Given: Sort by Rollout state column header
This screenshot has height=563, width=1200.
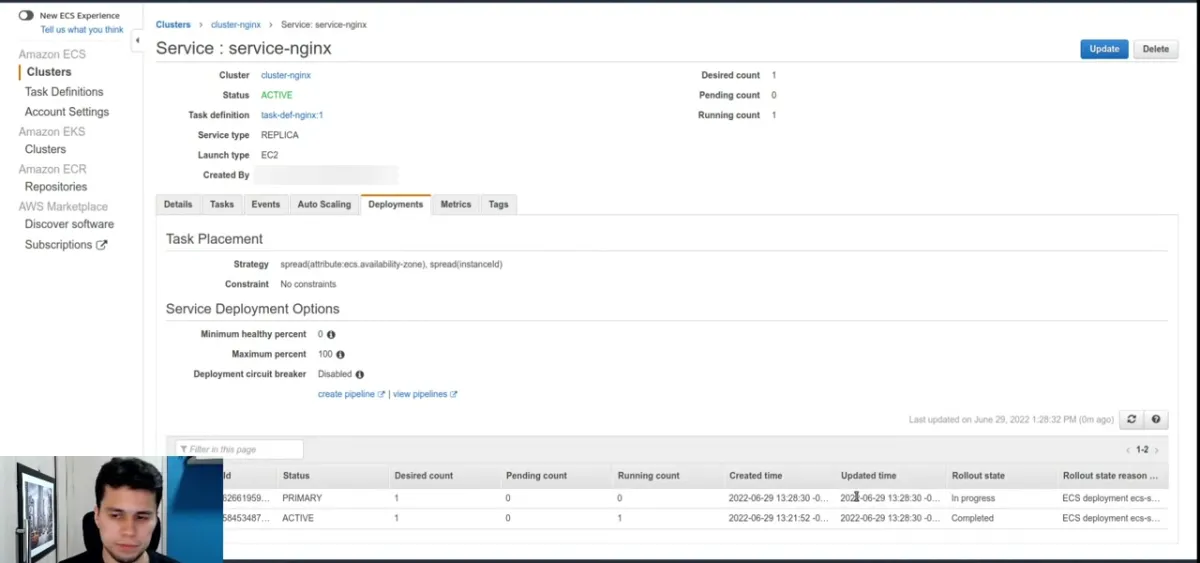Looking at the screenshot, I should [979, 476].
